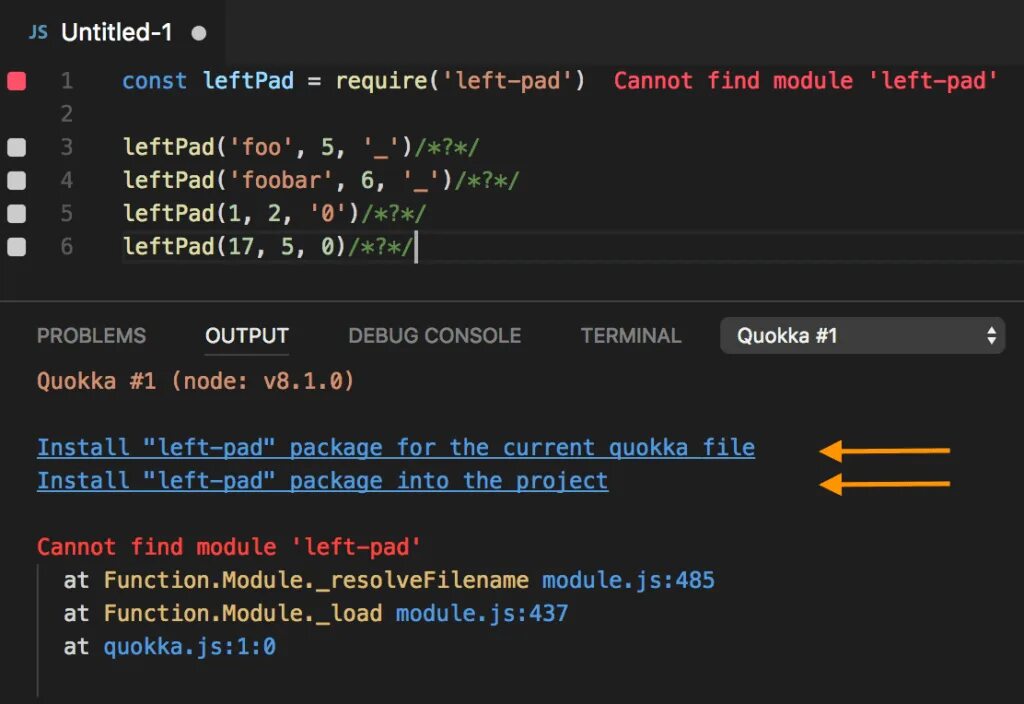Viewport: 1024px width, 704px height.
Task: Select the Untitled-1 editor tab
Action: pyautogui.click(x=112, y=32)
